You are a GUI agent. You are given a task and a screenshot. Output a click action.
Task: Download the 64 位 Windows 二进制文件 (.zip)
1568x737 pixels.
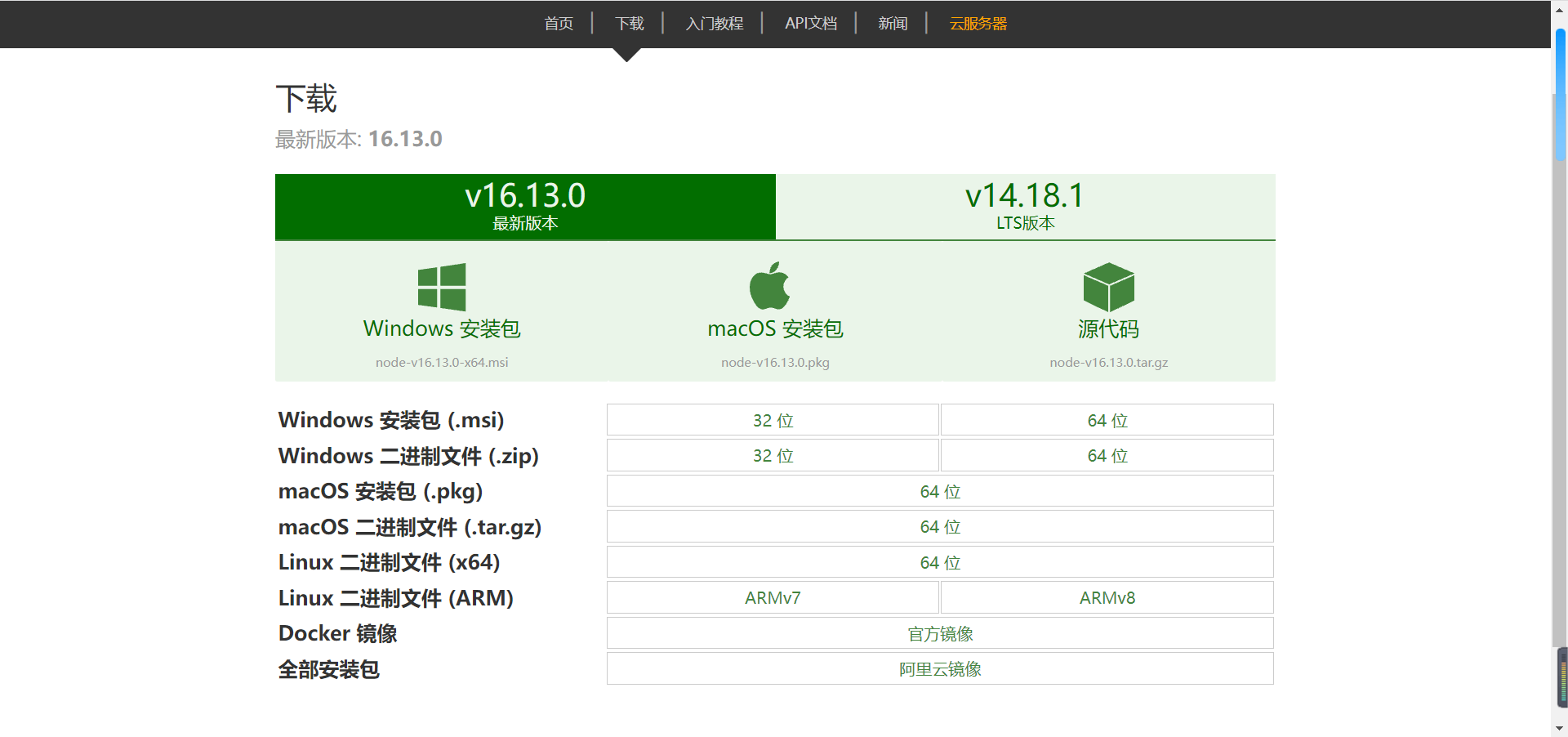tap(1106, 455)
